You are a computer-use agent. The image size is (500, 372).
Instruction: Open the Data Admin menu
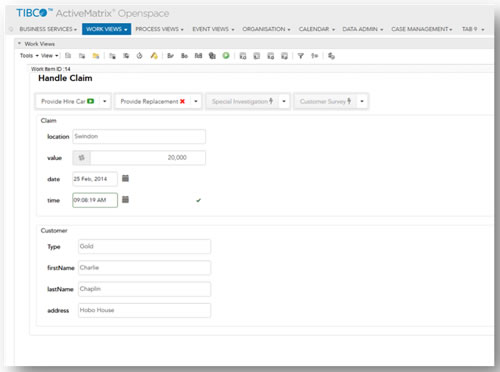[x=363, y=29]
